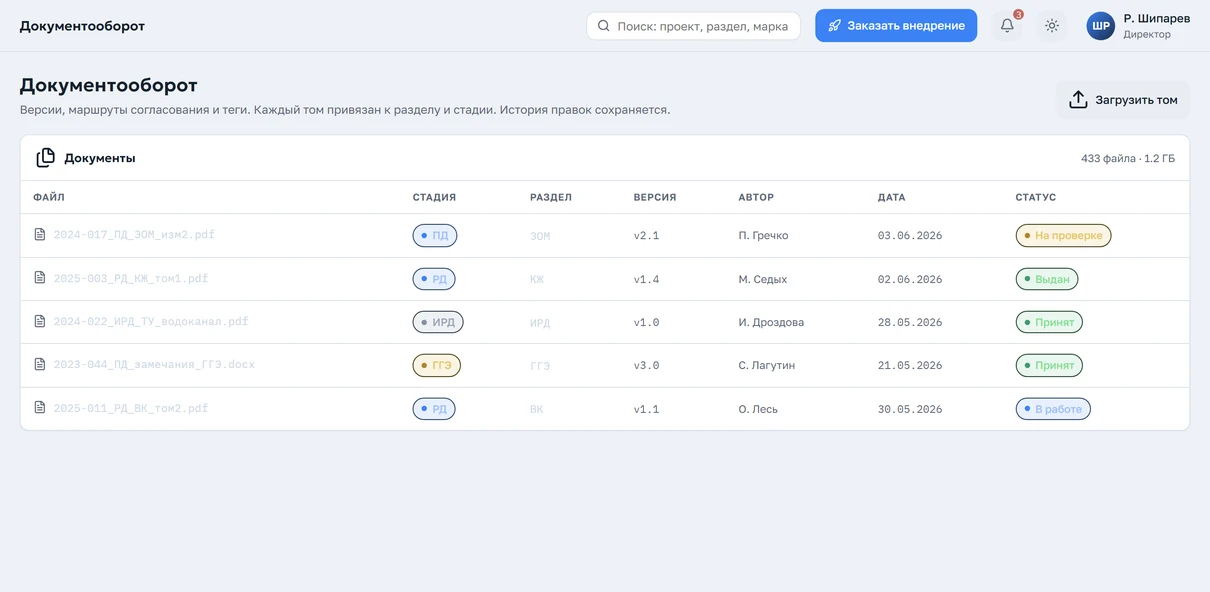Click the Документы panel stacked-pages icon
Image resolution: width=1210 pixels, height=592 pixels.
click(46, 158)
